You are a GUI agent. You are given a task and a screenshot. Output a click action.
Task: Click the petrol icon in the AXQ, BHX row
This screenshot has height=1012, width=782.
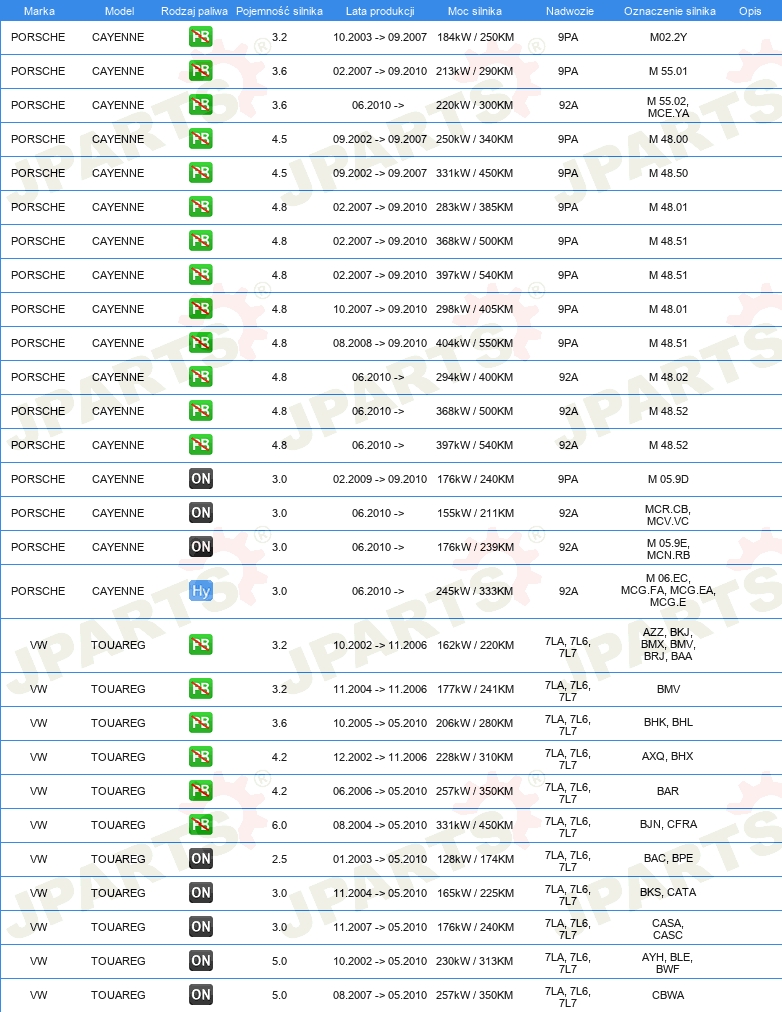point(201,756)
